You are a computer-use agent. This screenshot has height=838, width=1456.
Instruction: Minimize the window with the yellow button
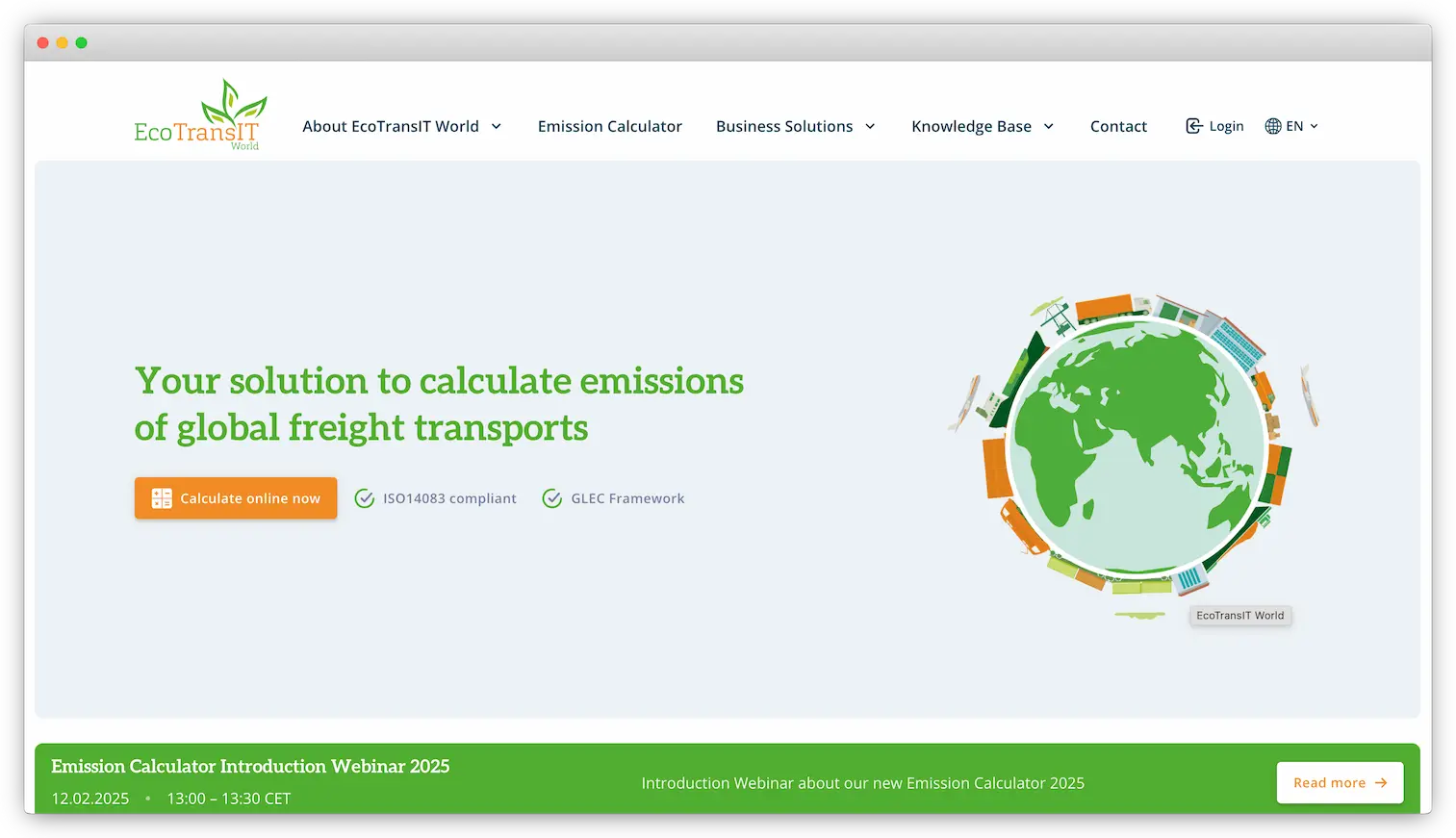point(62,42)
